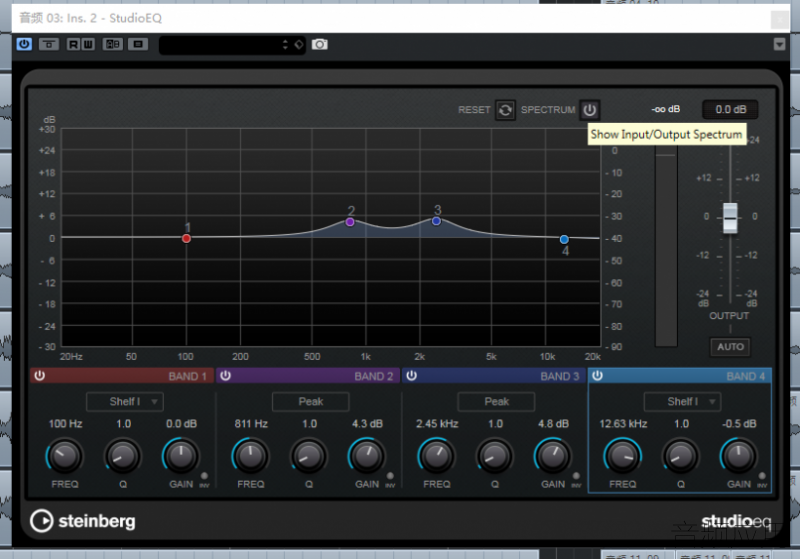Open Band 4 Shelf I filter type dropdown

point(683,402)
